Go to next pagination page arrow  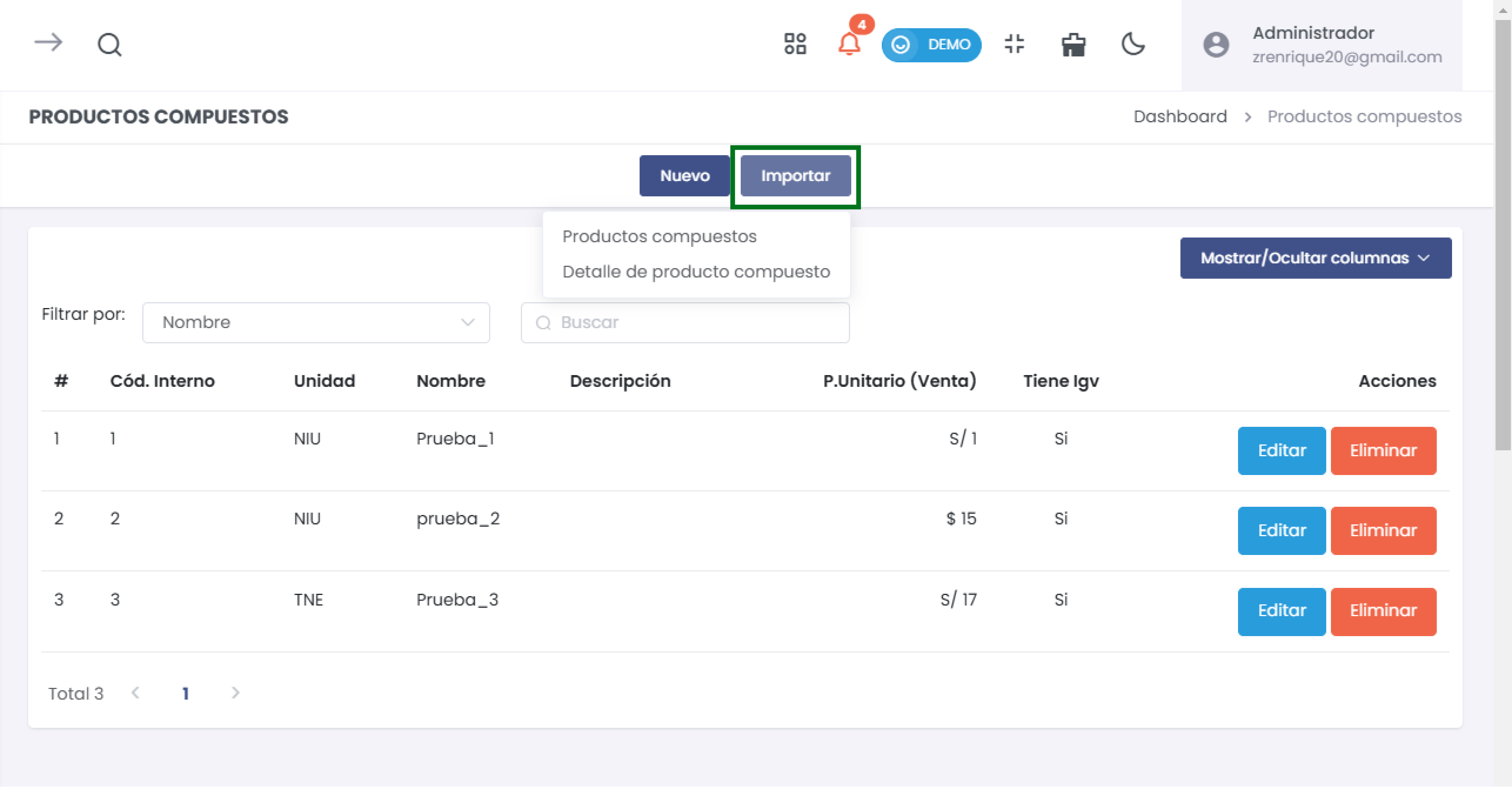click(236, 693)
